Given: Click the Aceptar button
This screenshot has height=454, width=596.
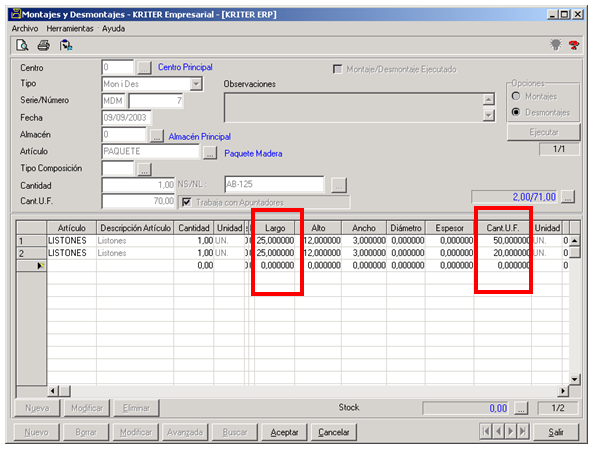Looking at the screenshot, I should tap(284, 432).
